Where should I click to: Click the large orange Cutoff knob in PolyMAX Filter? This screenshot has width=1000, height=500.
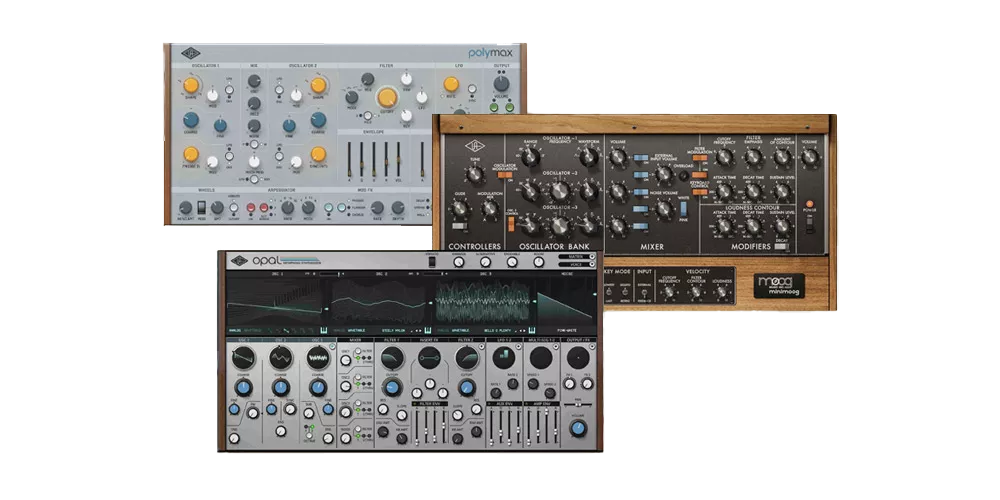click(x=387, y=98)
